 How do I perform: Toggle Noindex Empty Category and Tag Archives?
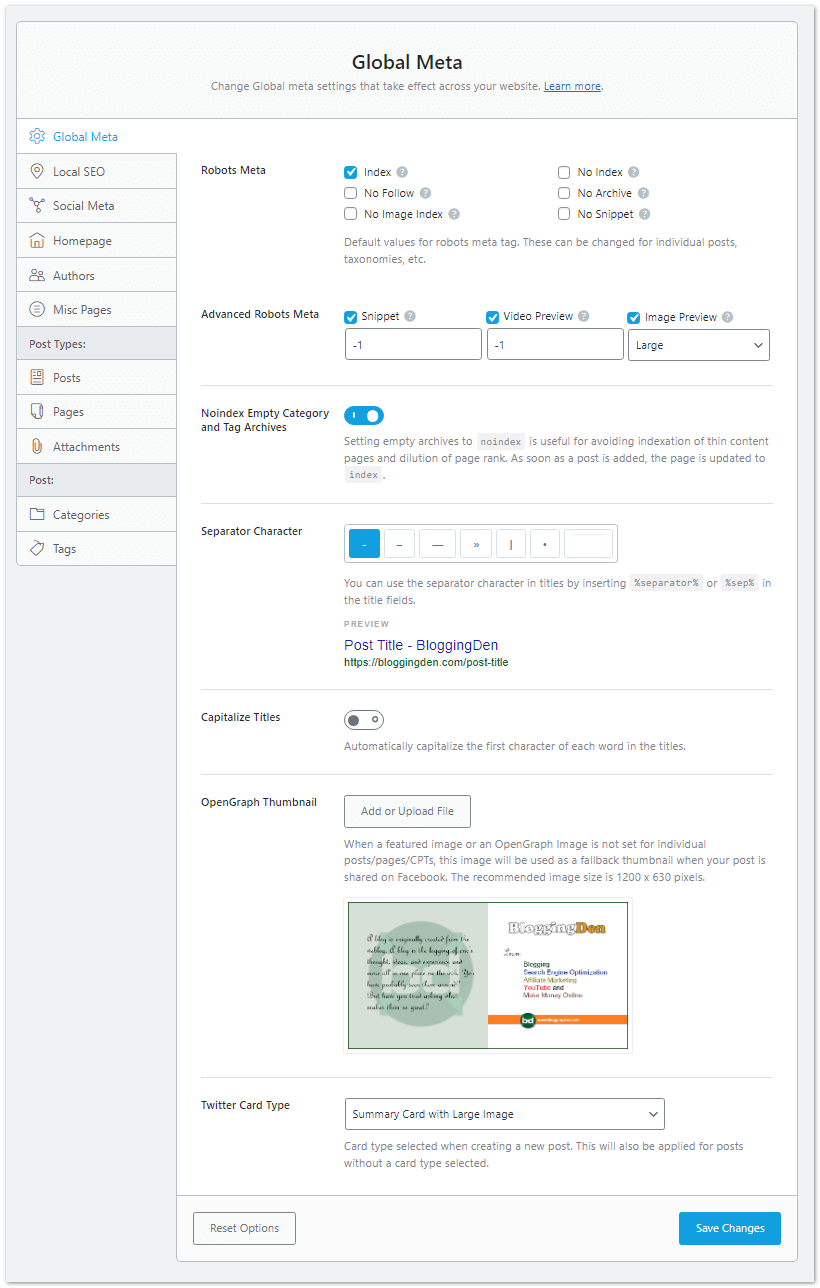point(364,415)
